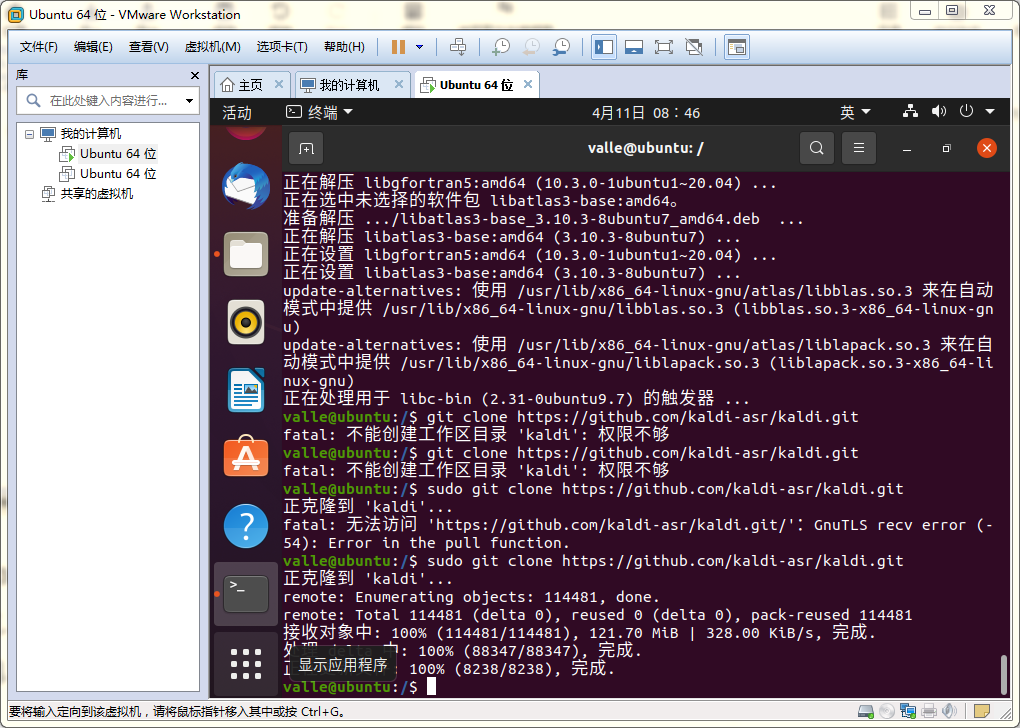Open the Help question-mark dock icon
Image resolution: width=1020 pixels, height=728 pixels.
(x=246, y=526)
